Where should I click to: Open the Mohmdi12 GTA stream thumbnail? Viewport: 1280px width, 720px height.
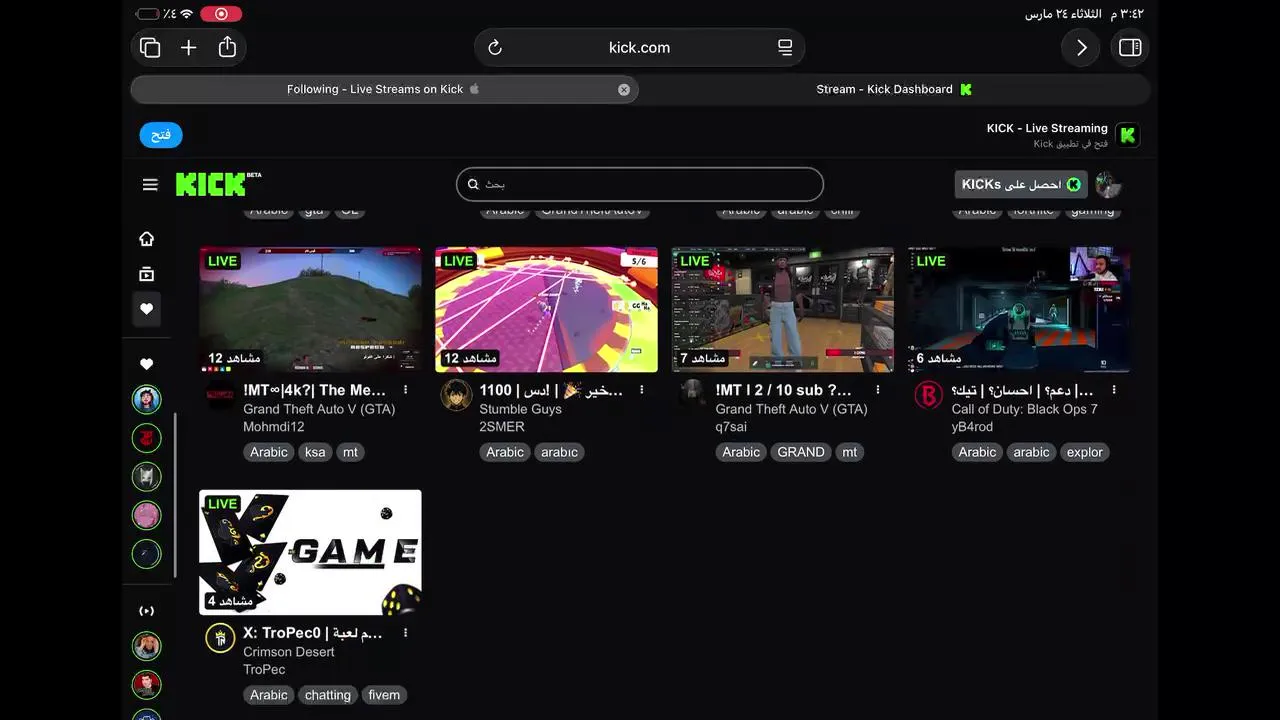pyautogui.click(x=310, y=309)
